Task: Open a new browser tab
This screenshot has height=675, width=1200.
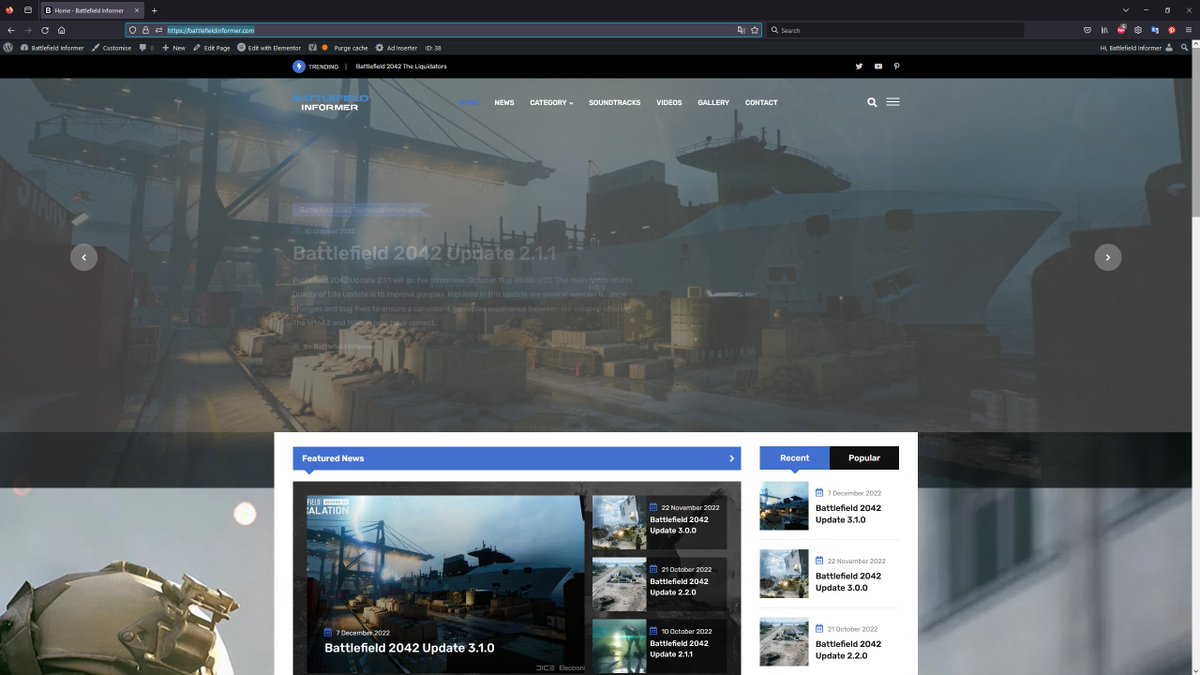Action: click(x=154, y=10)
